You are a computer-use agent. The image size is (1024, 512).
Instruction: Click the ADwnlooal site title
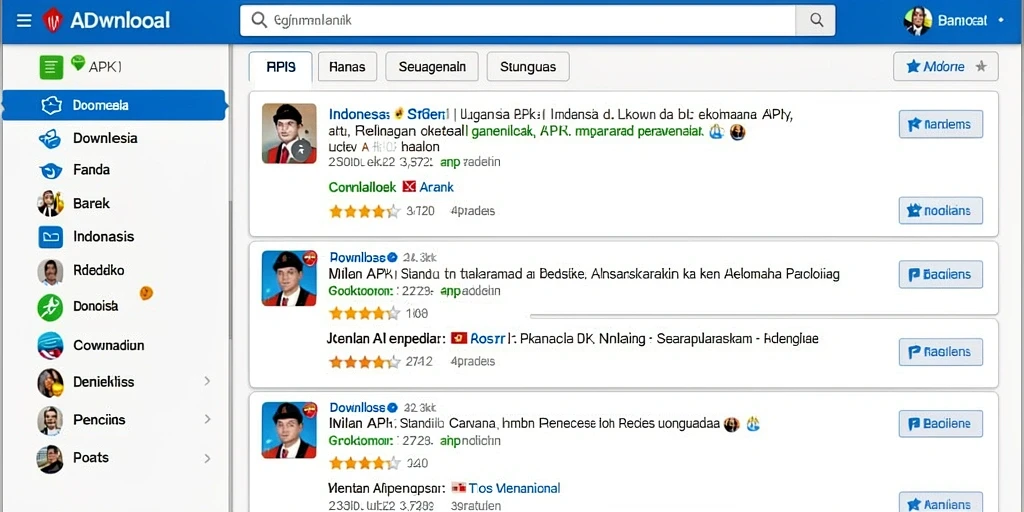tap(120, 20)
